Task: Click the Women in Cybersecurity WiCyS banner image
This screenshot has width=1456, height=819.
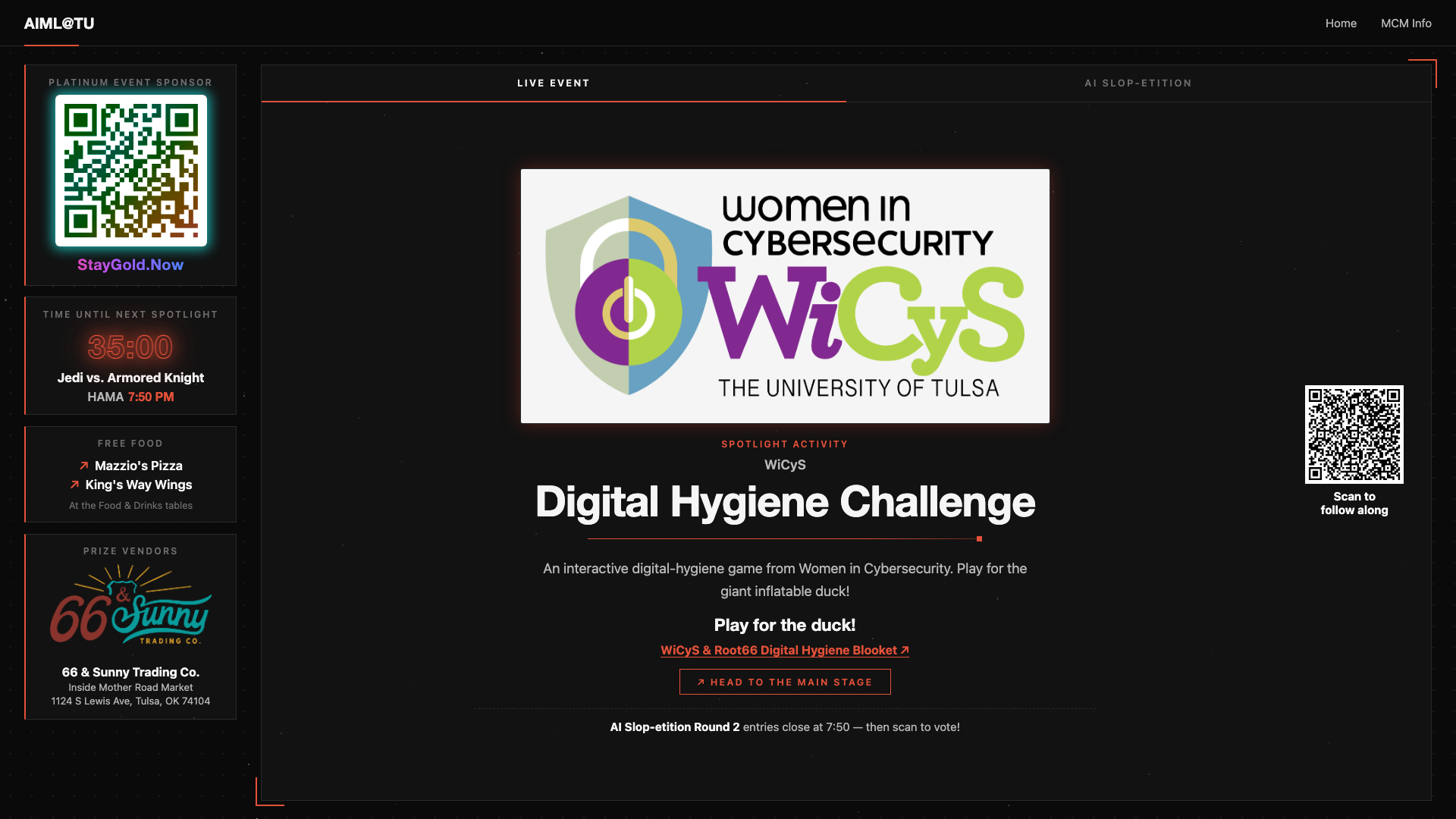Action: click(785, 296)
